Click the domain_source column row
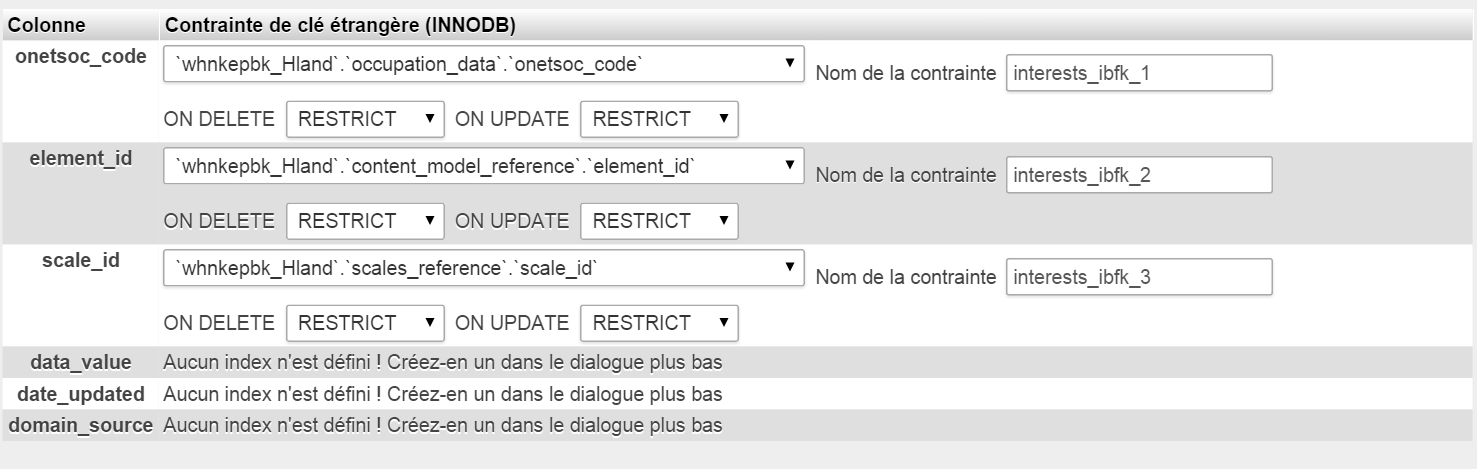The image size is (1477, 469). [x=738, y=425]
